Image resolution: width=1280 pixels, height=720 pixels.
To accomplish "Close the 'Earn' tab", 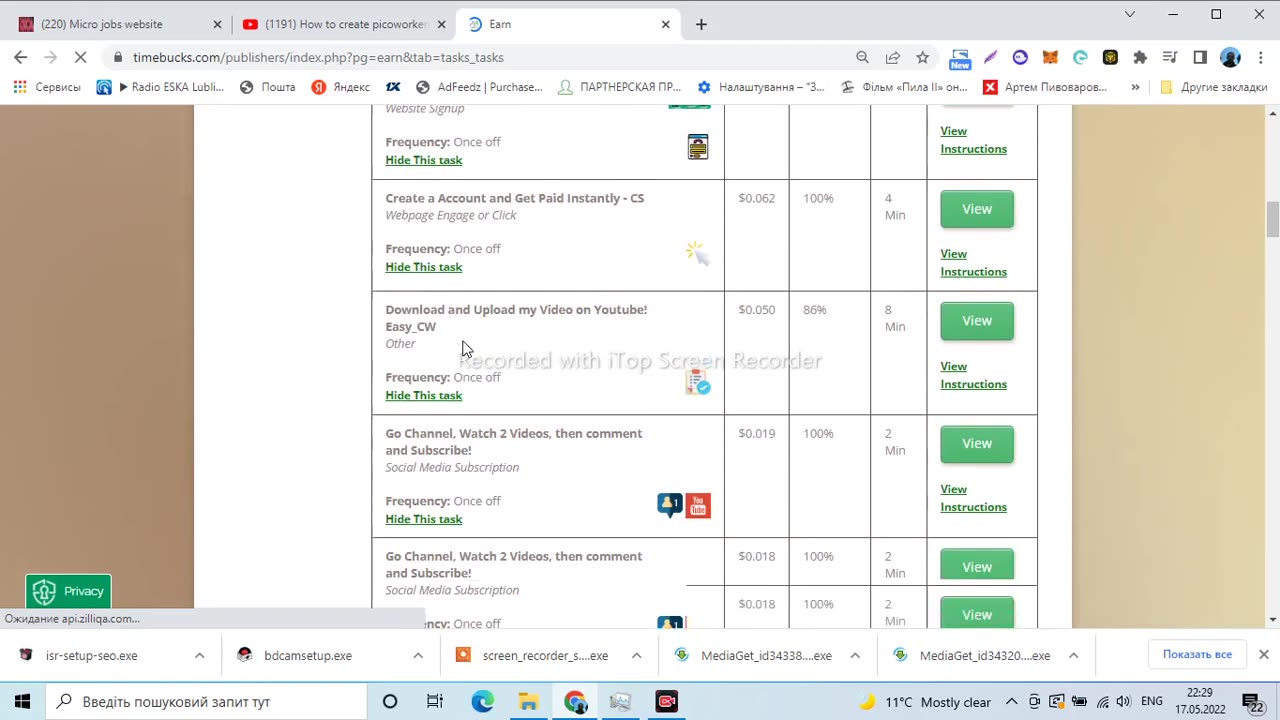I will [665, 24].
